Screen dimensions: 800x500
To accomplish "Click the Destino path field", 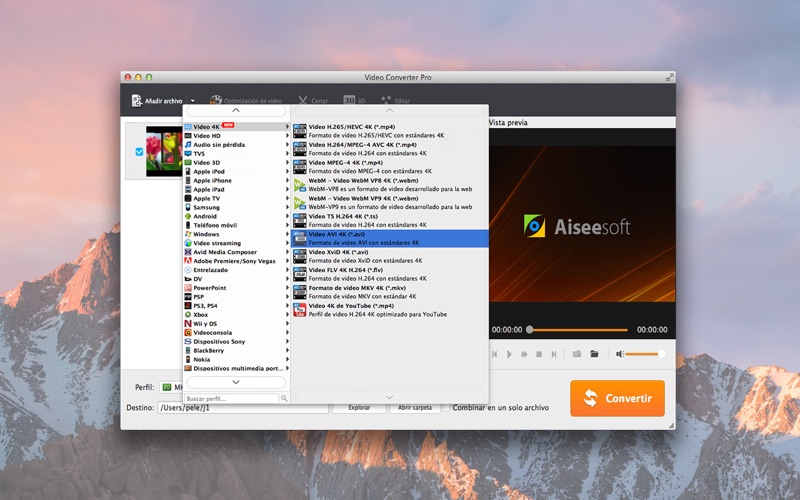I will click(x=243, y=408).
